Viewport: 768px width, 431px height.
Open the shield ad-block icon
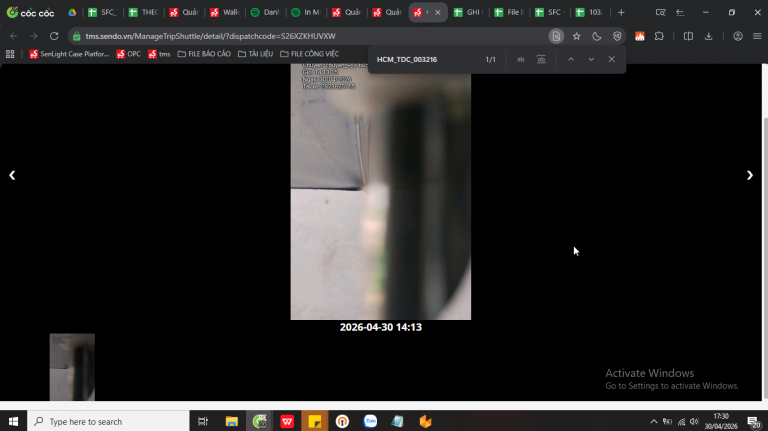pyautogui.click(x=617, y=36)
